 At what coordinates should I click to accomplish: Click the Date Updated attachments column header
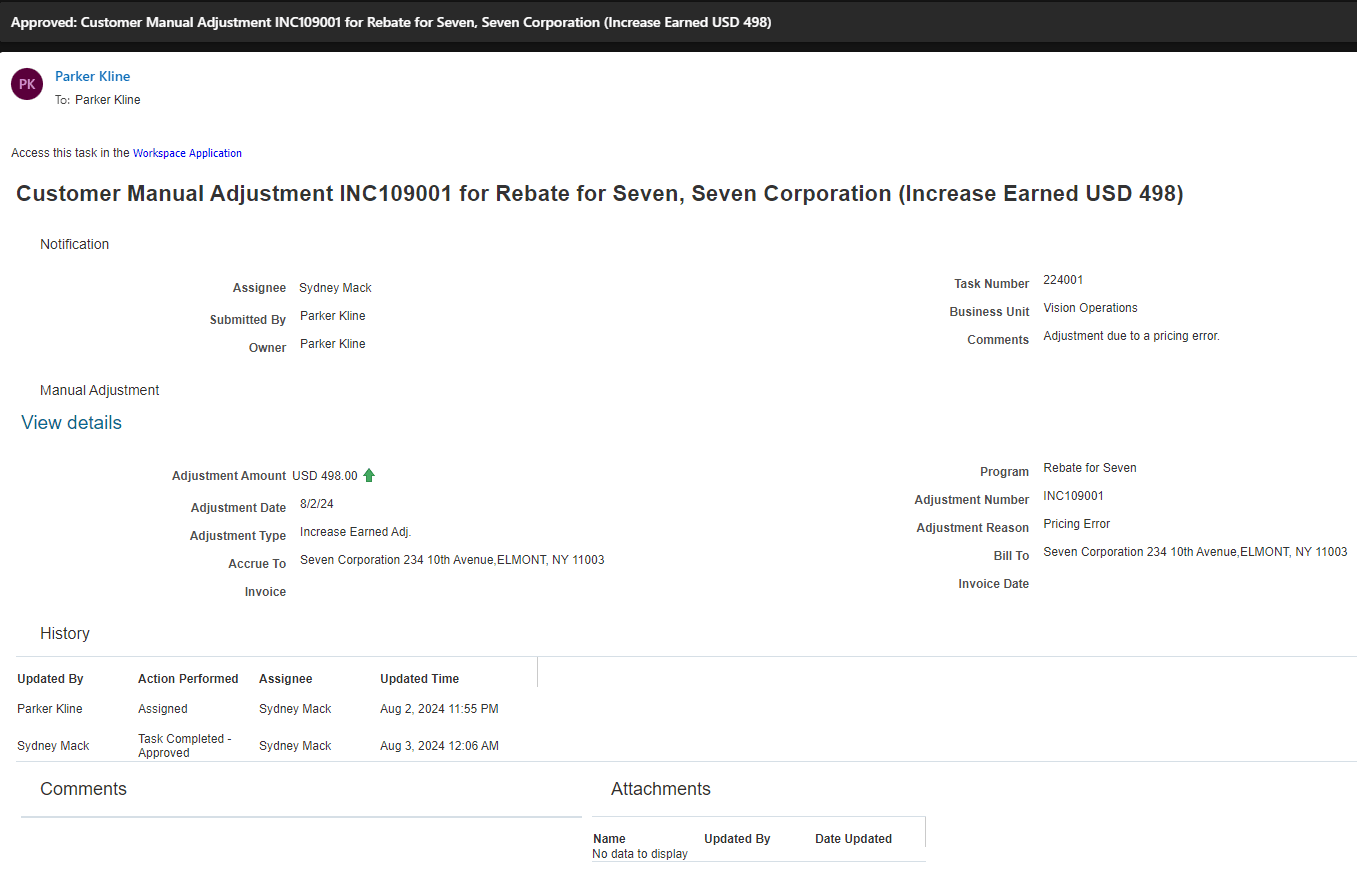pos(853,839)
